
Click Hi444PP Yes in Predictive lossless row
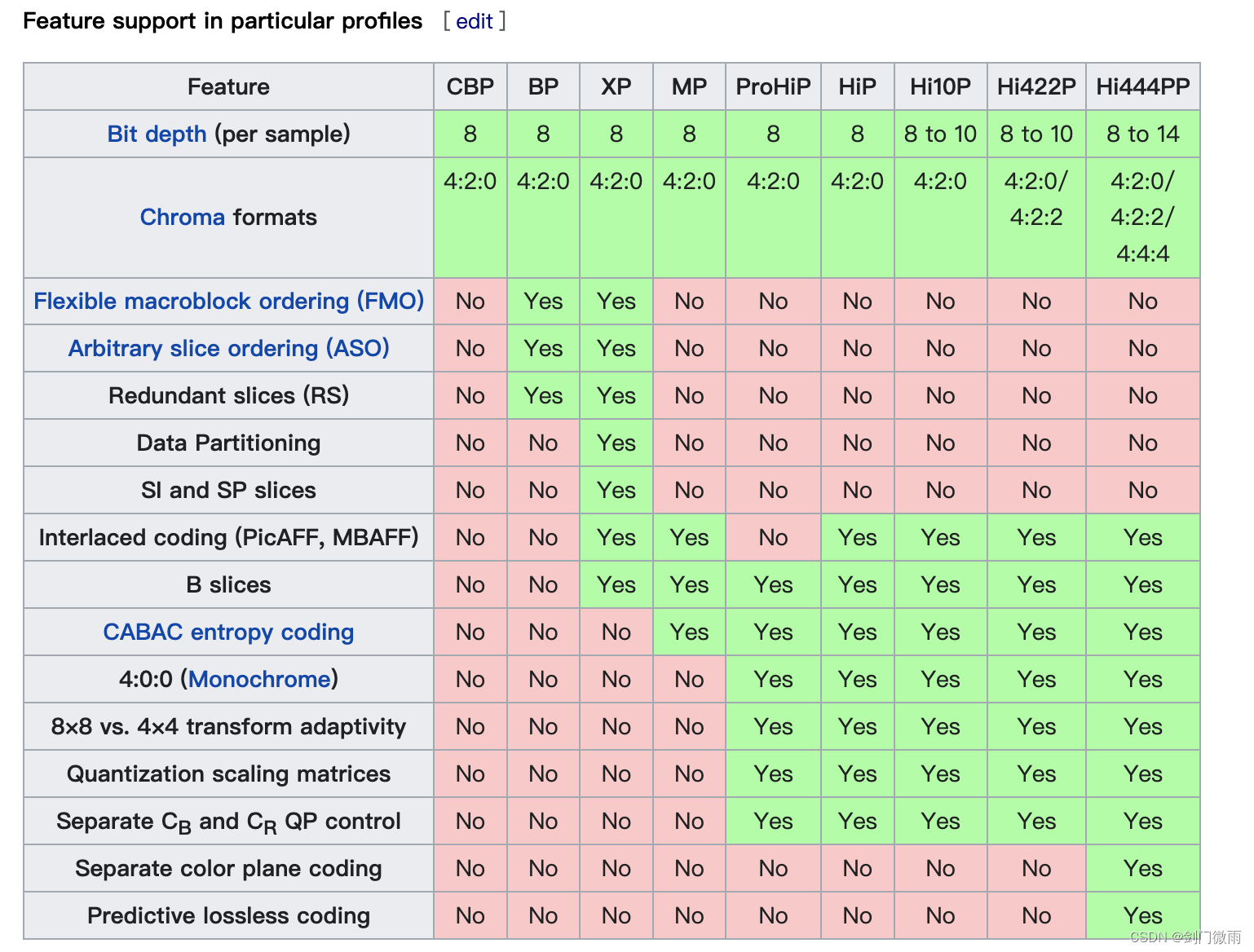click(1143, 915)
